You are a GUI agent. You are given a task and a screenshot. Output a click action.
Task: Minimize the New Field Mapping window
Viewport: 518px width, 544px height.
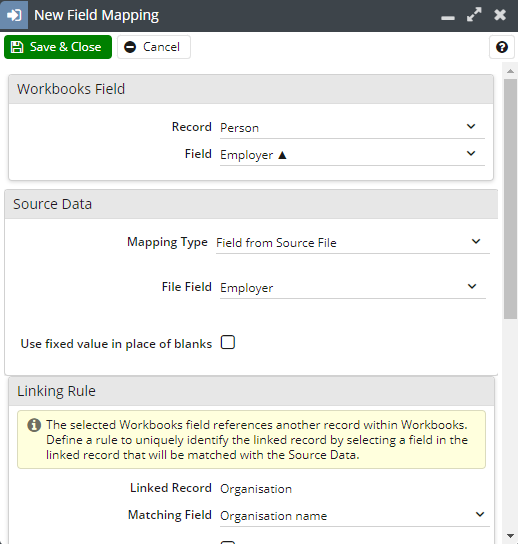coord(448,18)
